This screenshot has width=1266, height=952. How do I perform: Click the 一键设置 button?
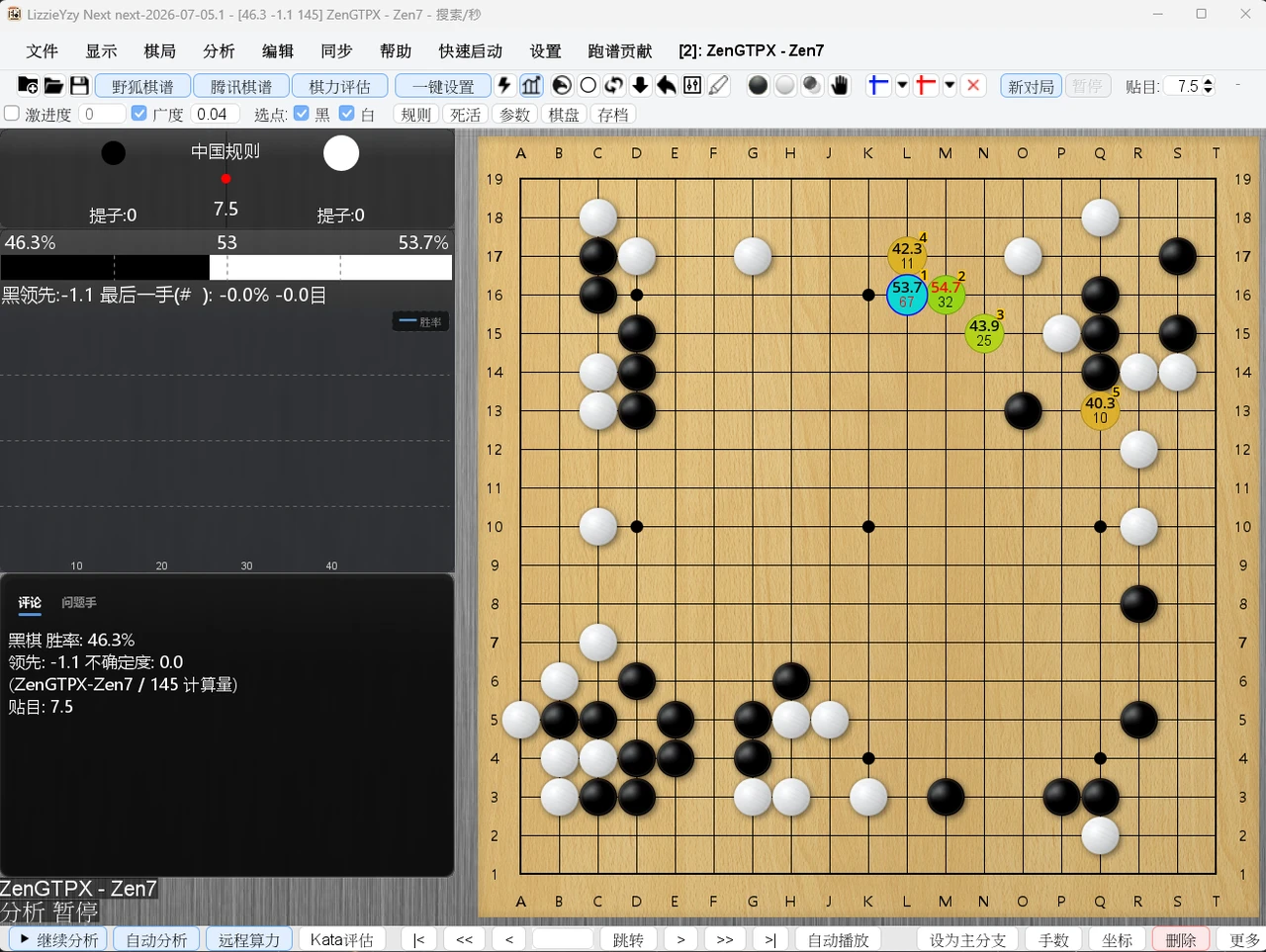(x=443, y=86)
